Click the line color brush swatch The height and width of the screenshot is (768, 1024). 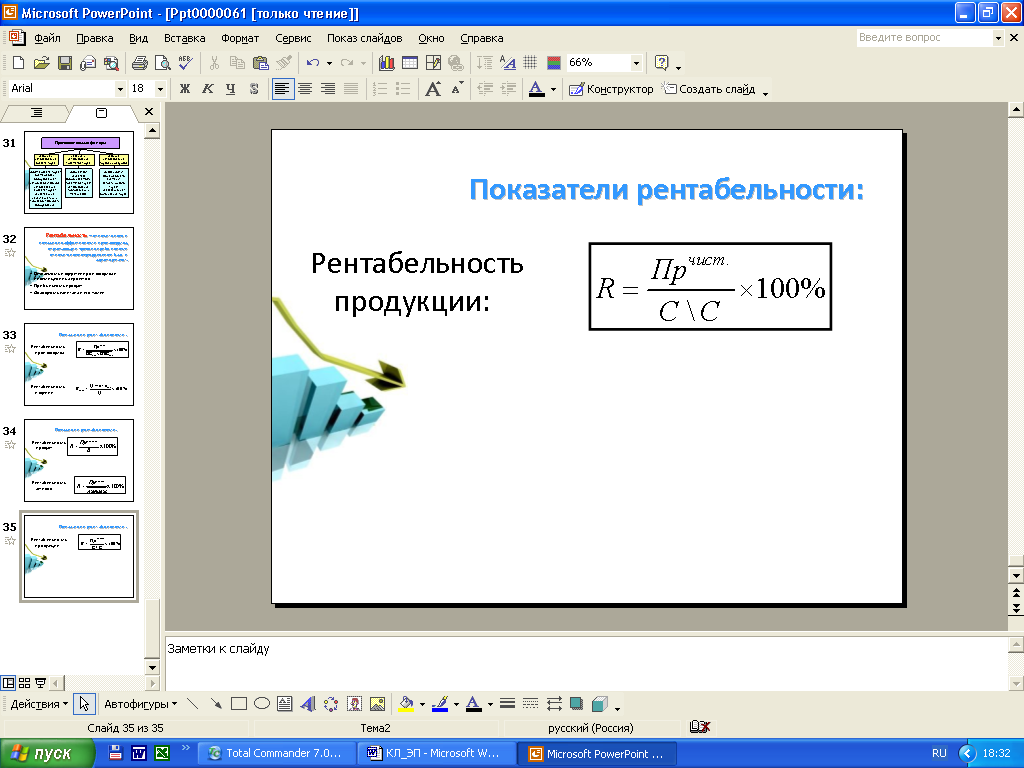(440, 704)
